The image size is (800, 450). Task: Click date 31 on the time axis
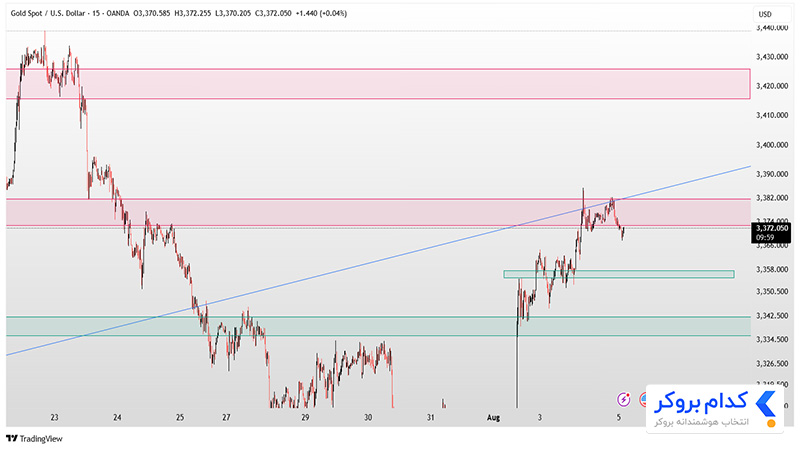(431, 417)
